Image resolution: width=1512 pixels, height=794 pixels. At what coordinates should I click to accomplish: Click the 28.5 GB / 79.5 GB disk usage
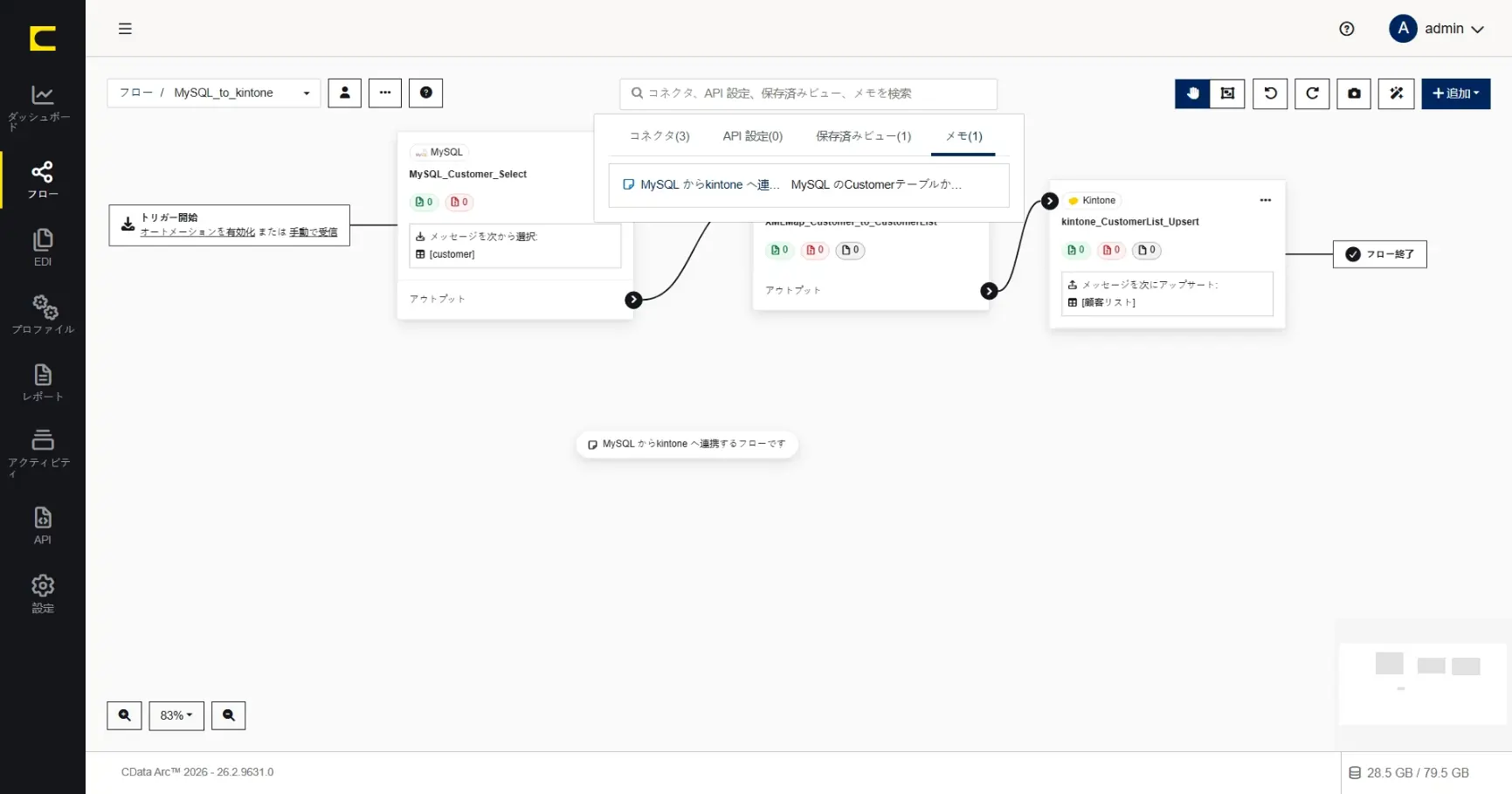[1409, 773]
